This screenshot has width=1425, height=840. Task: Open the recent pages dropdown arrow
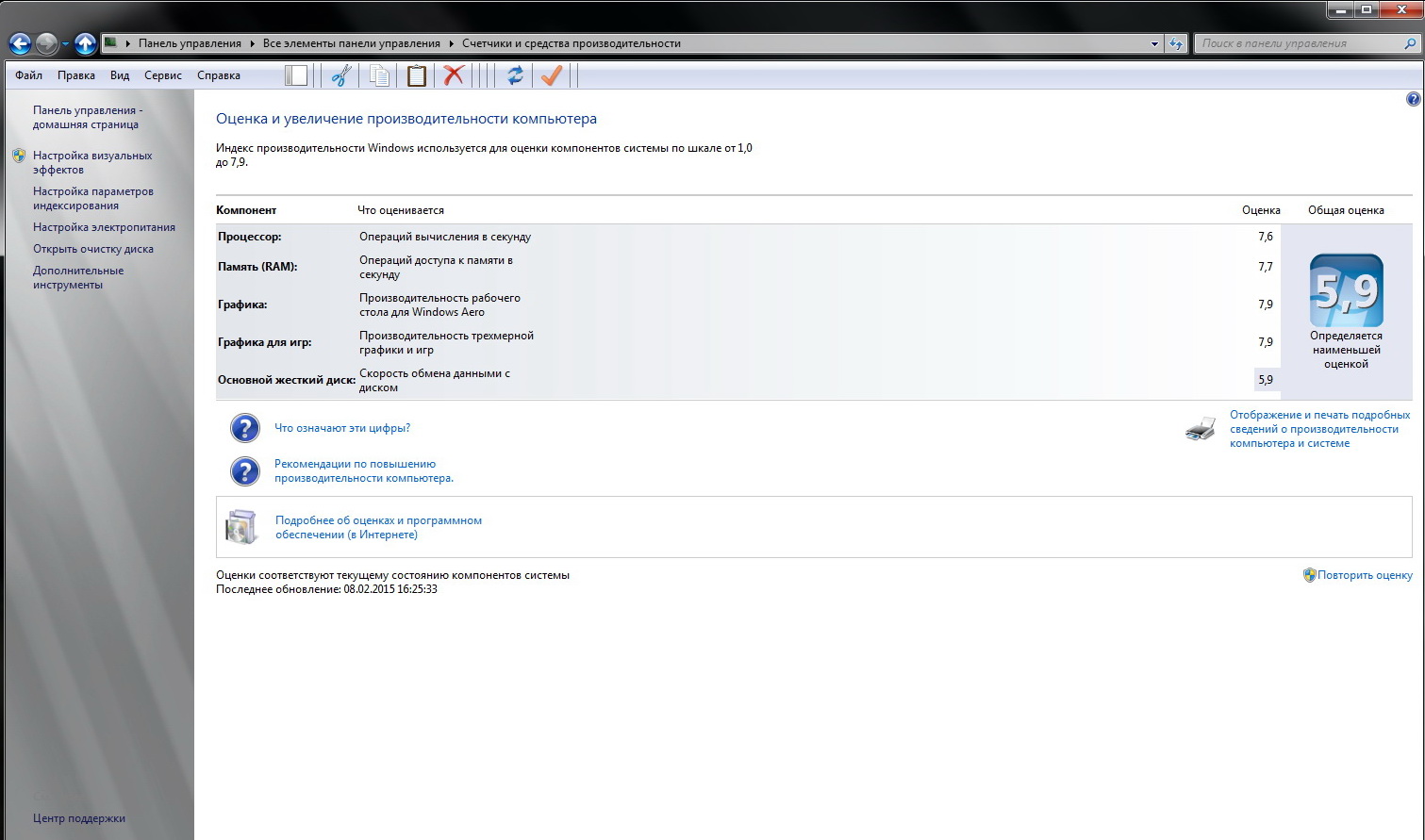(x=65, y=44)
